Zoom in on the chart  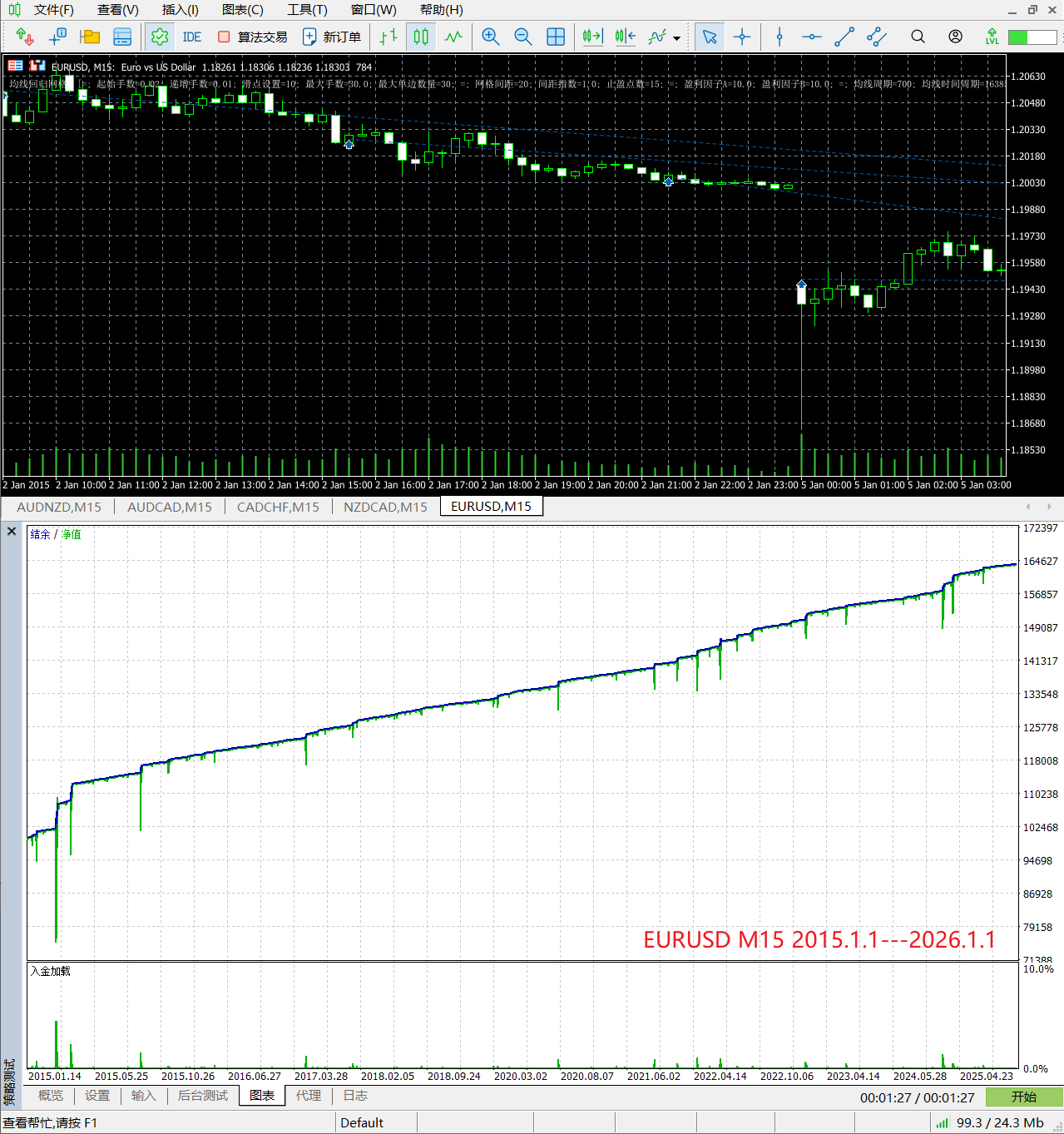point(491,37)
